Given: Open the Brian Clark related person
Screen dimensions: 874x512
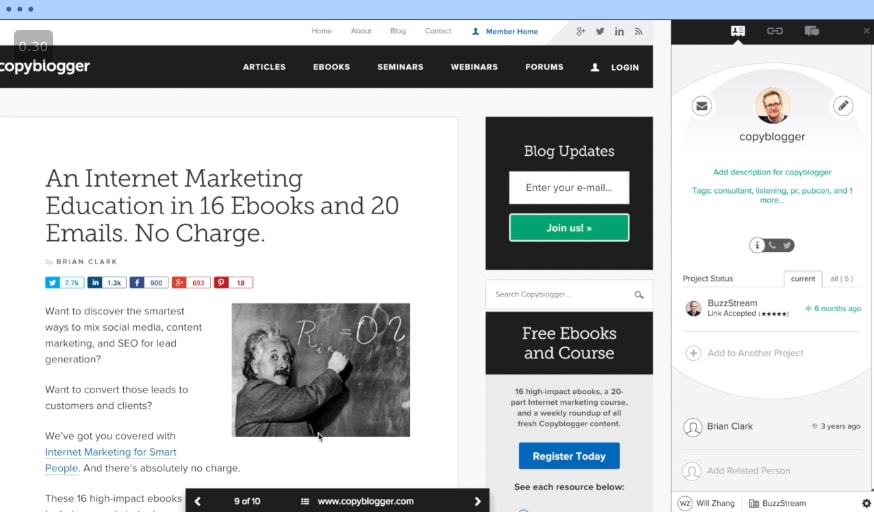Looking at the screenshot, I should (730, 426).
